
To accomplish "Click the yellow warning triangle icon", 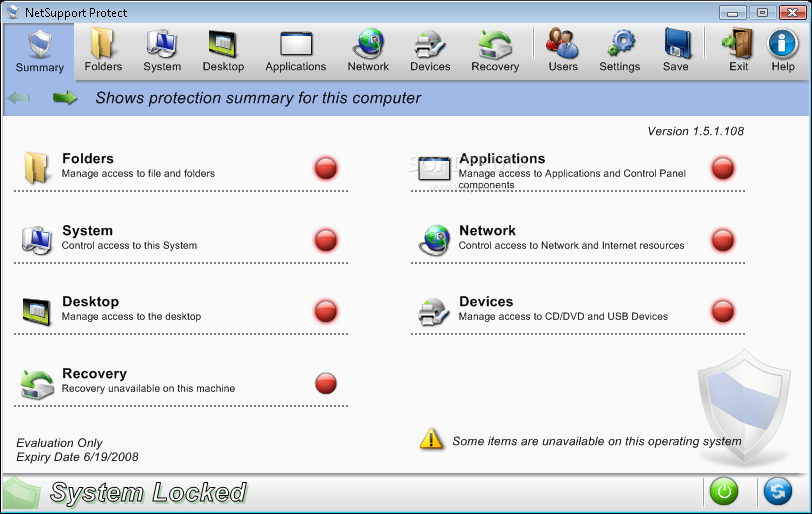I will pos(431,439).
